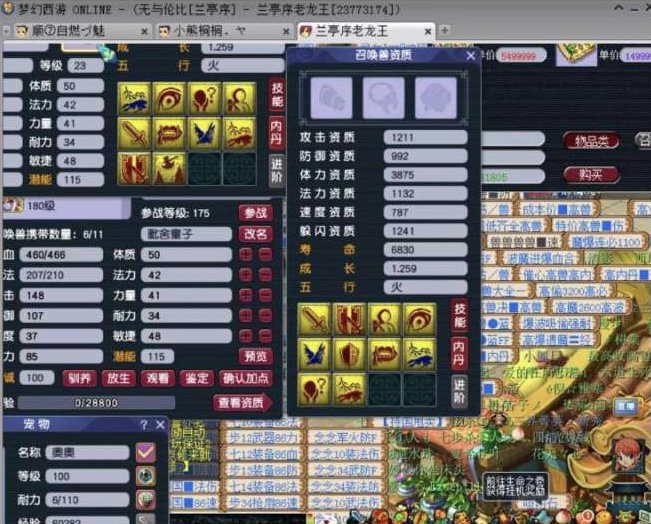Click the blue beast skill in 召唤兽资质 dialog

[420, 354]
